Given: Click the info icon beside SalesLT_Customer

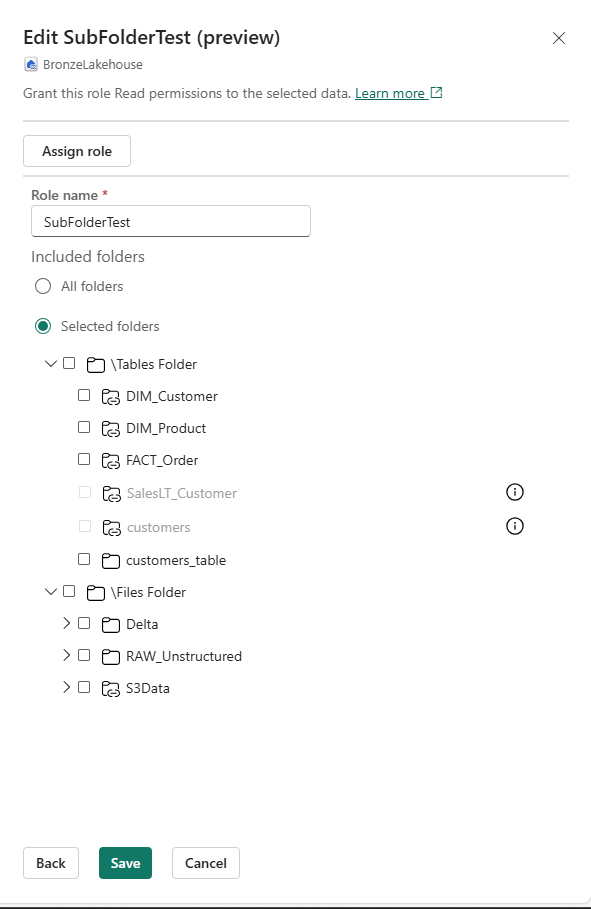Looking at the screenshot, I should tap(514, 492).
